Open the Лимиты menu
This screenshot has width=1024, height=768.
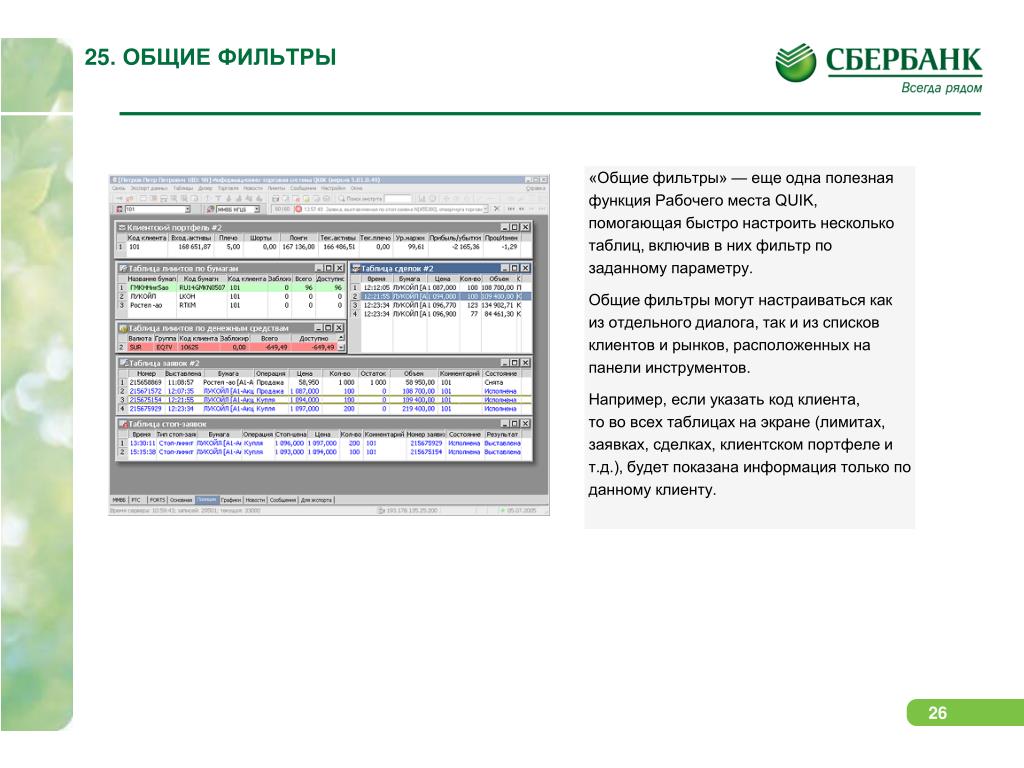(277, 188)
